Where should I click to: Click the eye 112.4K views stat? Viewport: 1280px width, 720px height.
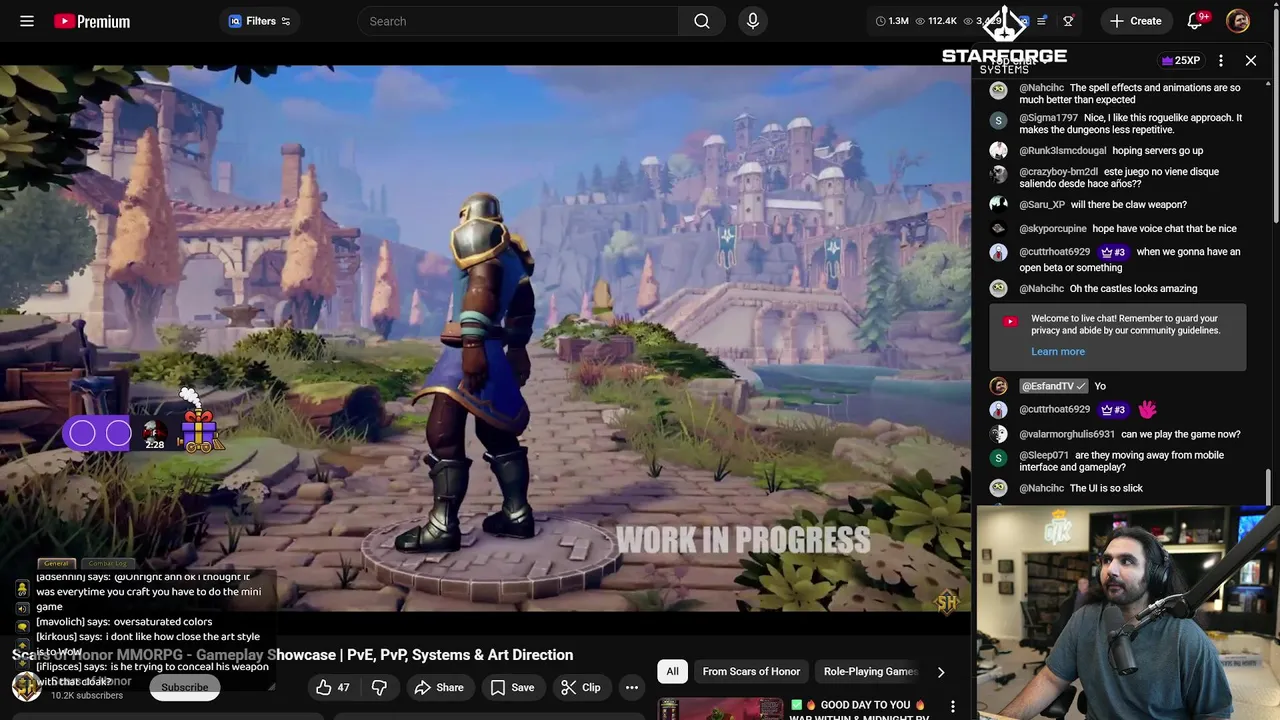coord(935,21)
